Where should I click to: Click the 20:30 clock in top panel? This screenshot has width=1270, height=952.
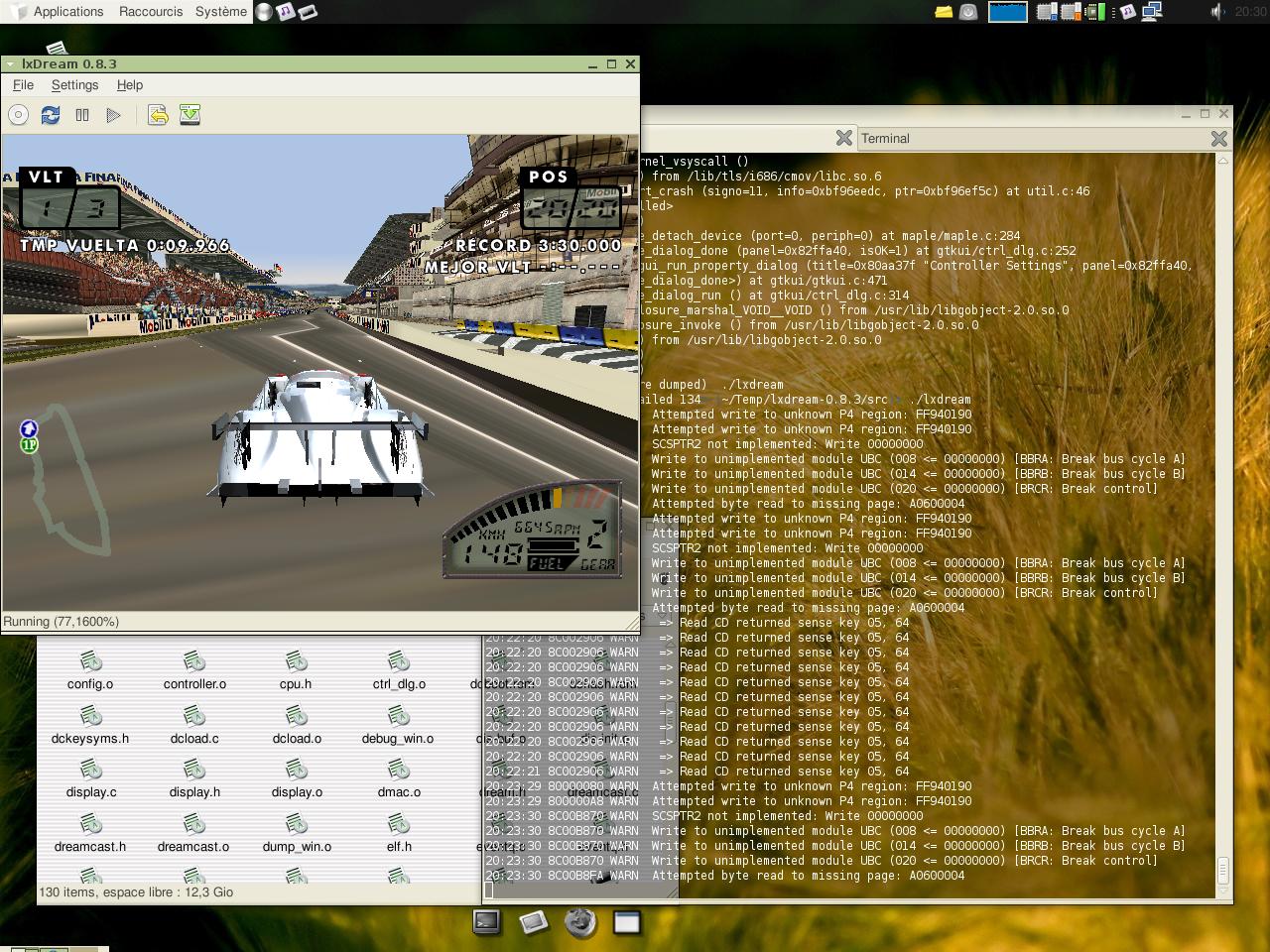point(1250,12)
